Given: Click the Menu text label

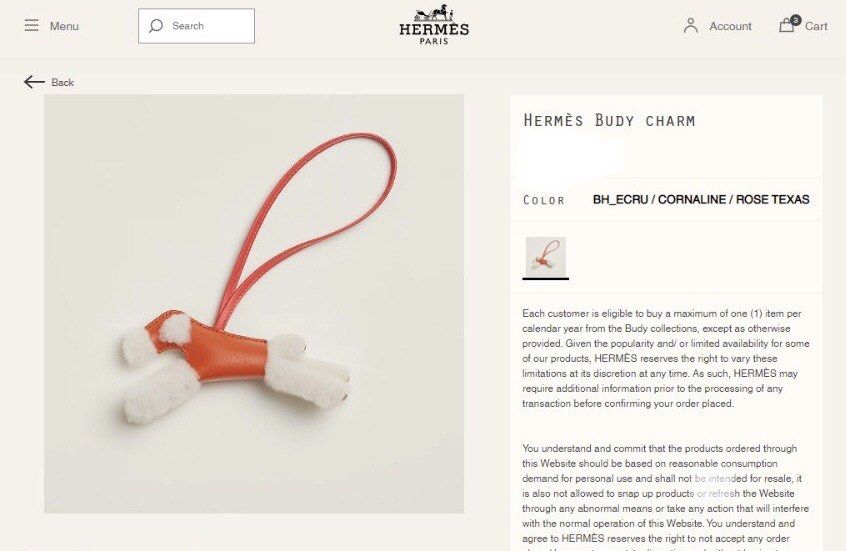Looking at the screenshot, I should pyautogui.click(x=64, y=26).
